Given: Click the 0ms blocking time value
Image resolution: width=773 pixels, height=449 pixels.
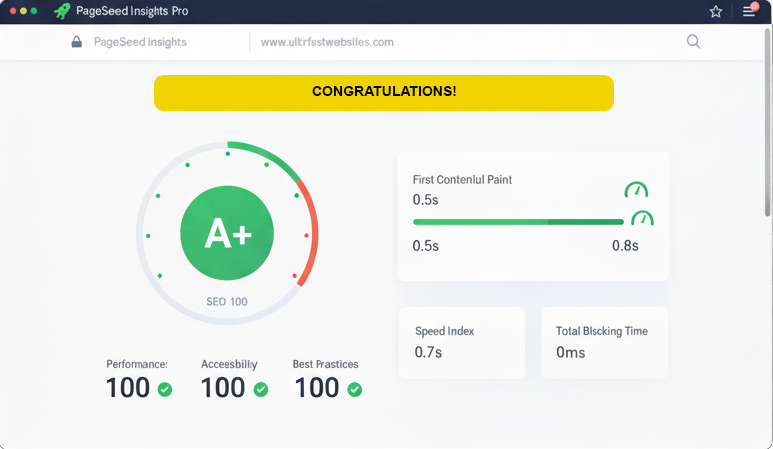Looking at the screenshot, I should click(570, 352).
